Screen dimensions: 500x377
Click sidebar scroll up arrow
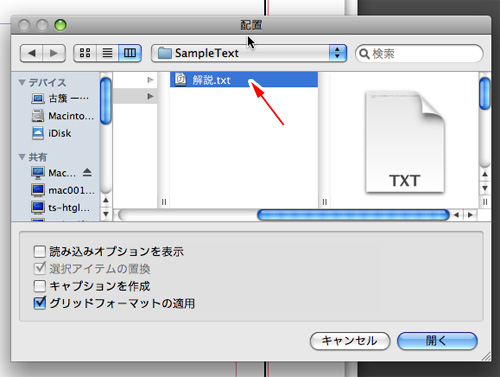point(106,200)
